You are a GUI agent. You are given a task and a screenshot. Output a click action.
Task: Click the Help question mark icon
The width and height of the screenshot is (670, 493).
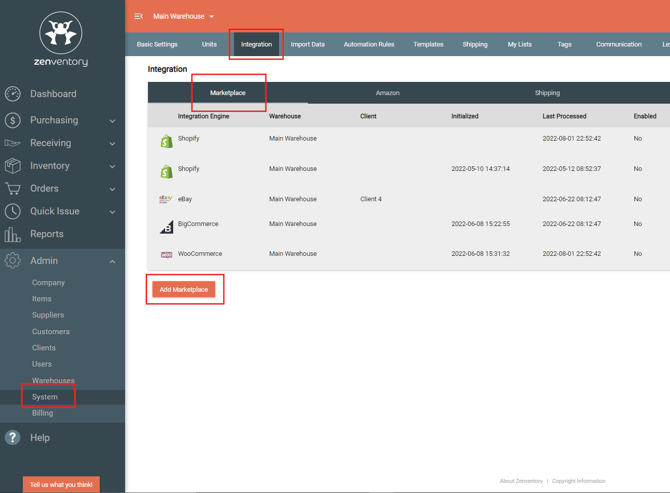click(12, 437)
